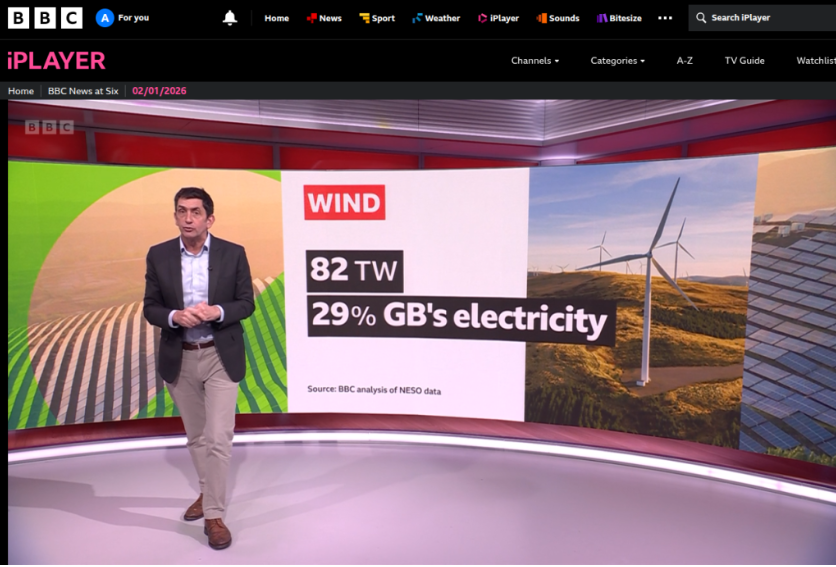This screenshot has width=836, height=567.
Task: Open iPlayer from the top bar
Action: [x=498, y=18]
